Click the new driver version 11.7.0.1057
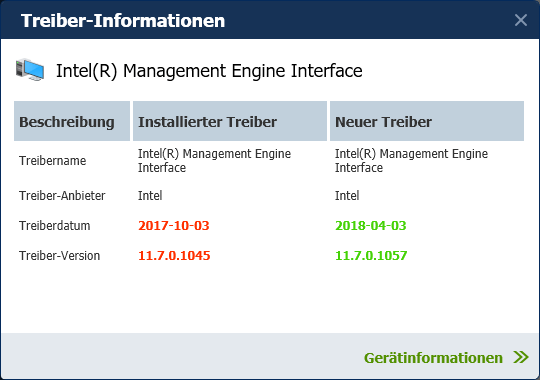 click(x=371, y=256)
